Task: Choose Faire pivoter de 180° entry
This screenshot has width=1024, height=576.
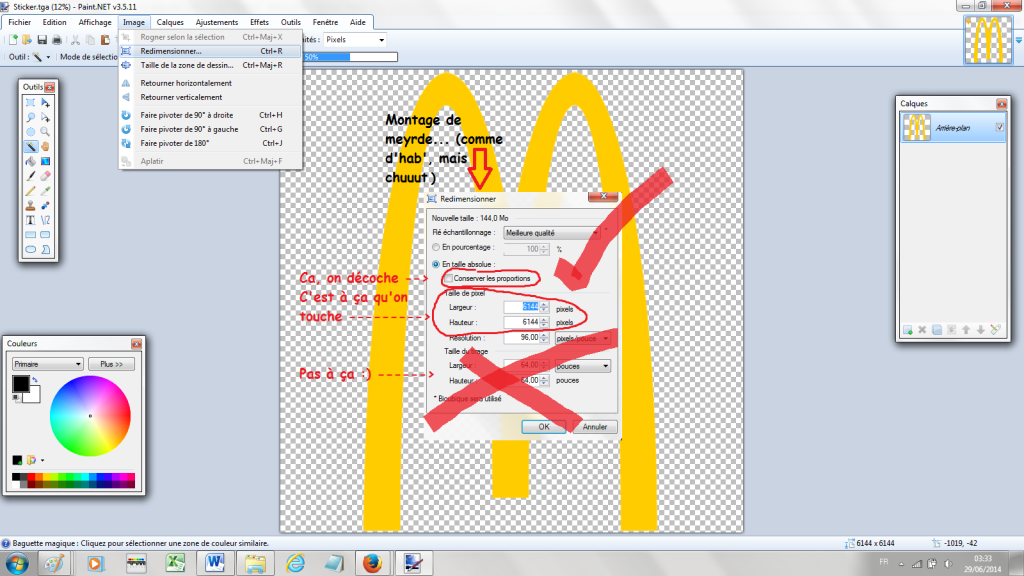Action: pyautogui.click(x=210, y=143)
